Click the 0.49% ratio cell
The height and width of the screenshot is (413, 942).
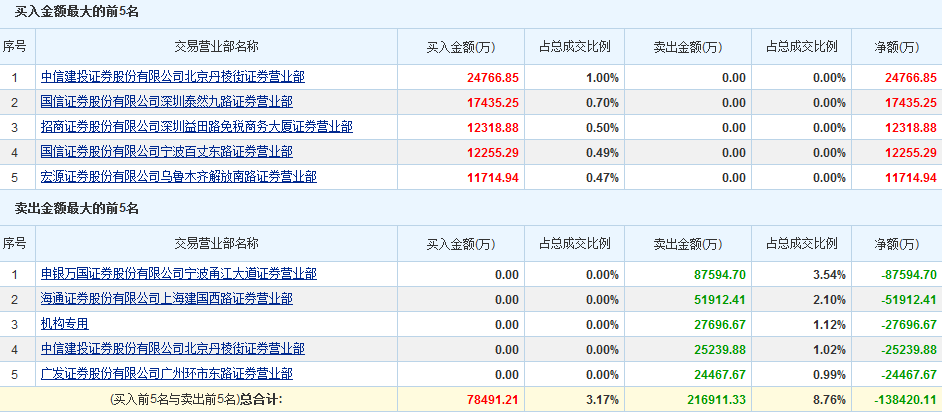tap(602, 153)
